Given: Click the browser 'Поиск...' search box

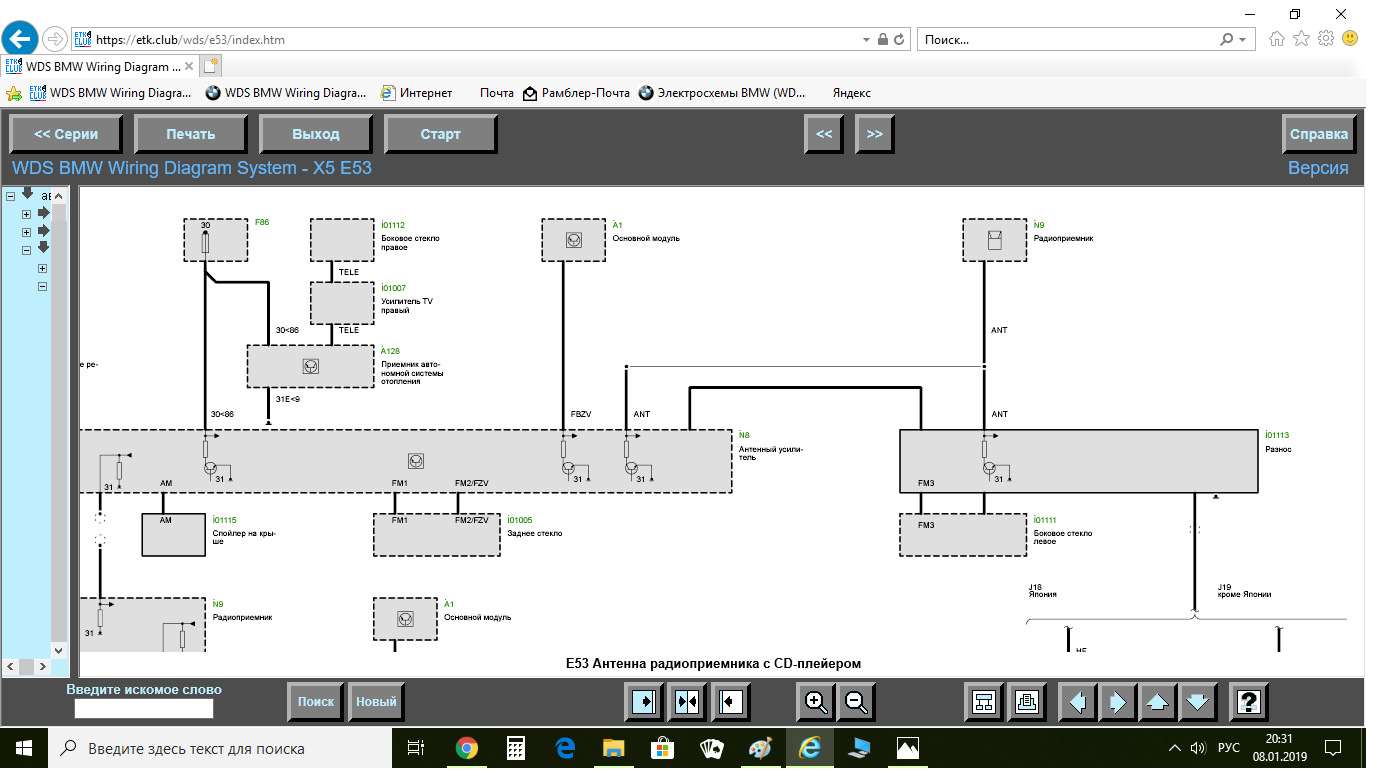Looking at the screenshot, I should pos(1068,40).
